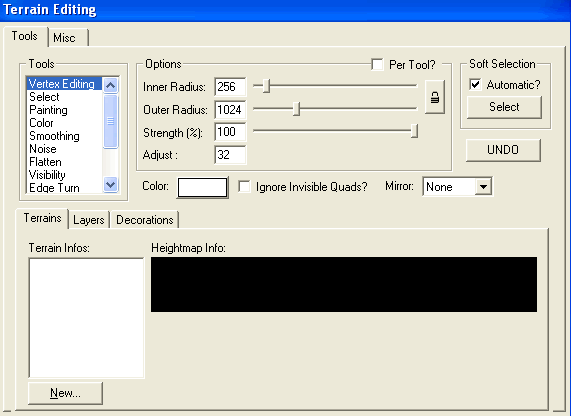Select the Smoothing tool in list
The width and height of the screenshot is (571, 416).
pyautogui.click(x=54, y=136)
